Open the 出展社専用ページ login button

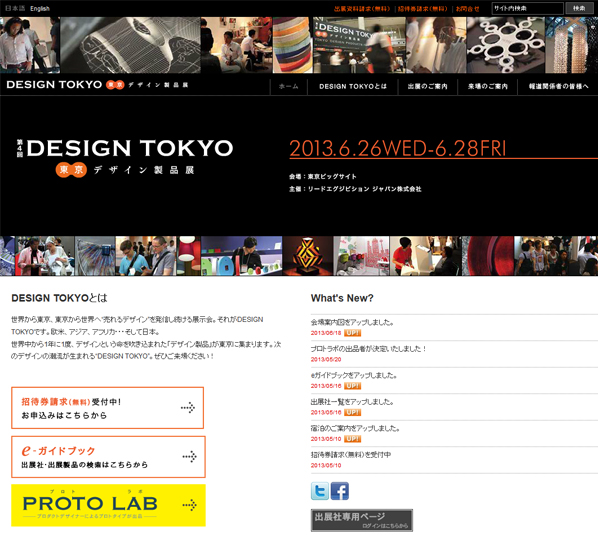[x=362, y=520]
